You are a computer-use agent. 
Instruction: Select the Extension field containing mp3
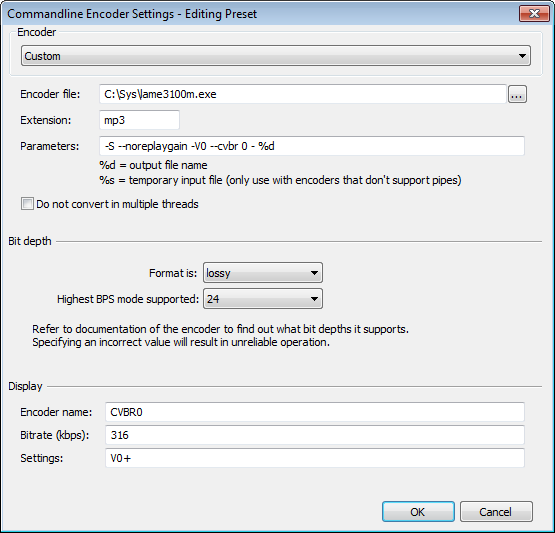point(139,120)
